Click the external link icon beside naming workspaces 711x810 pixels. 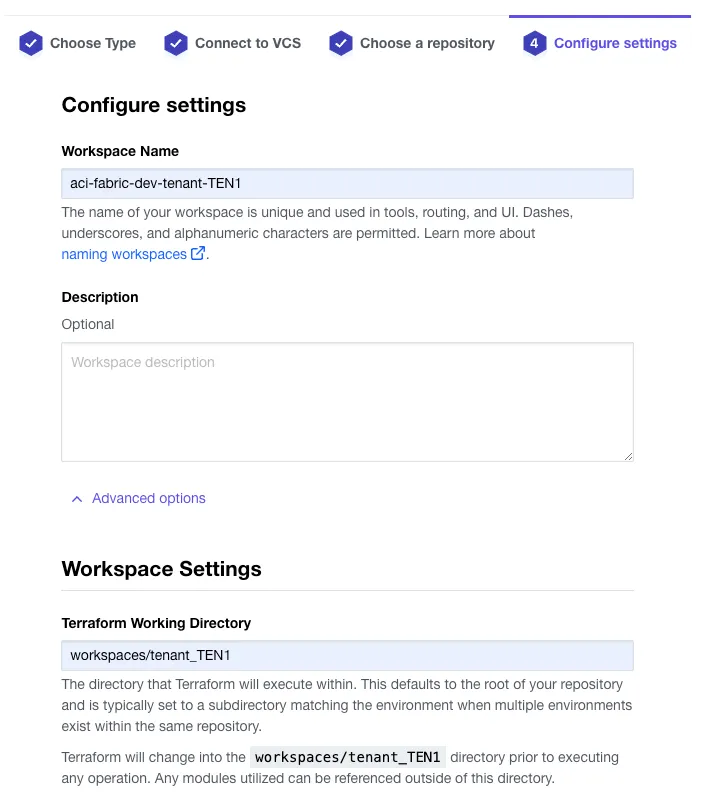pos(198,254)
